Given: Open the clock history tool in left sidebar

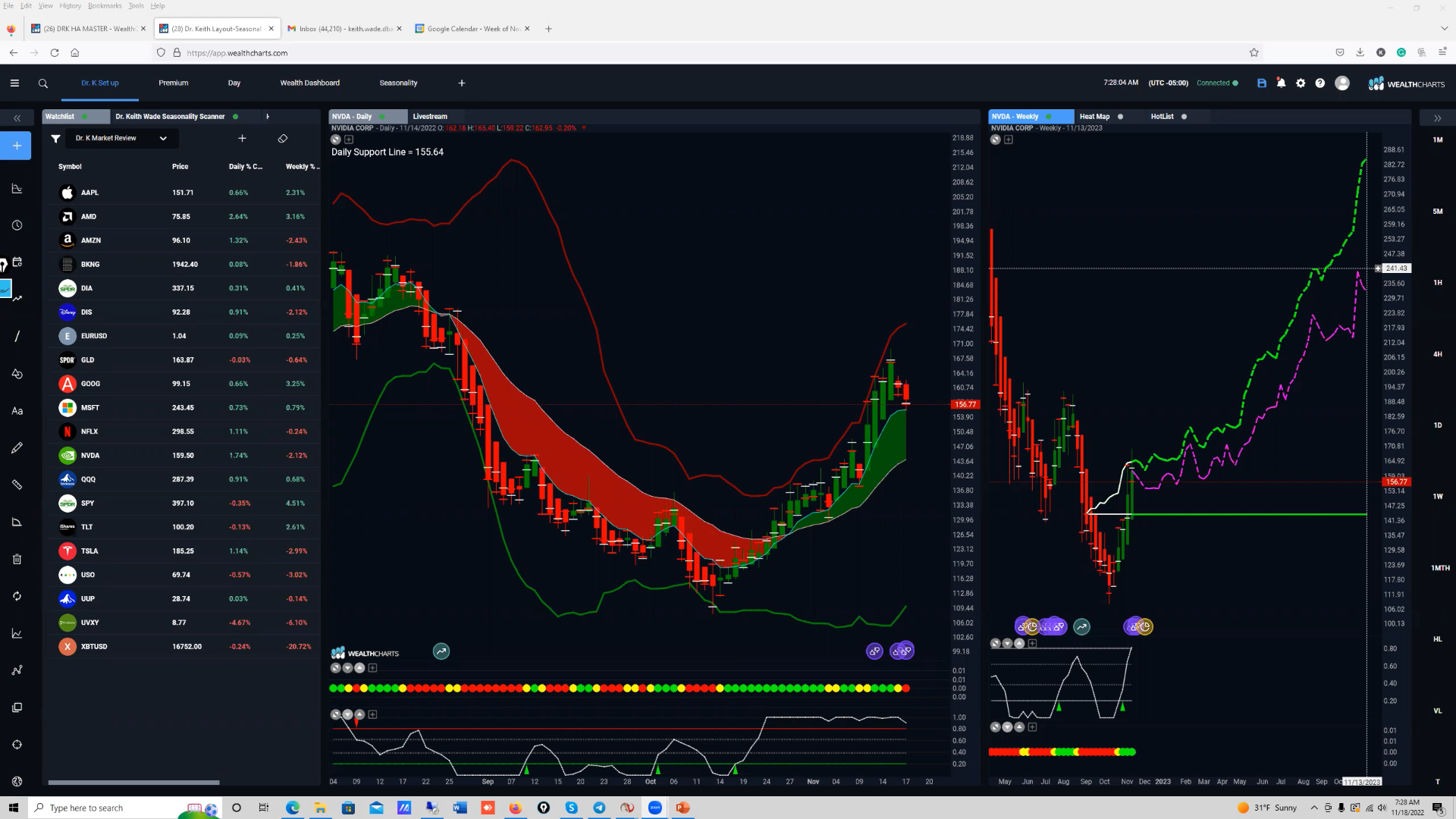Looking at the screenshot, I should coord(17,225).
